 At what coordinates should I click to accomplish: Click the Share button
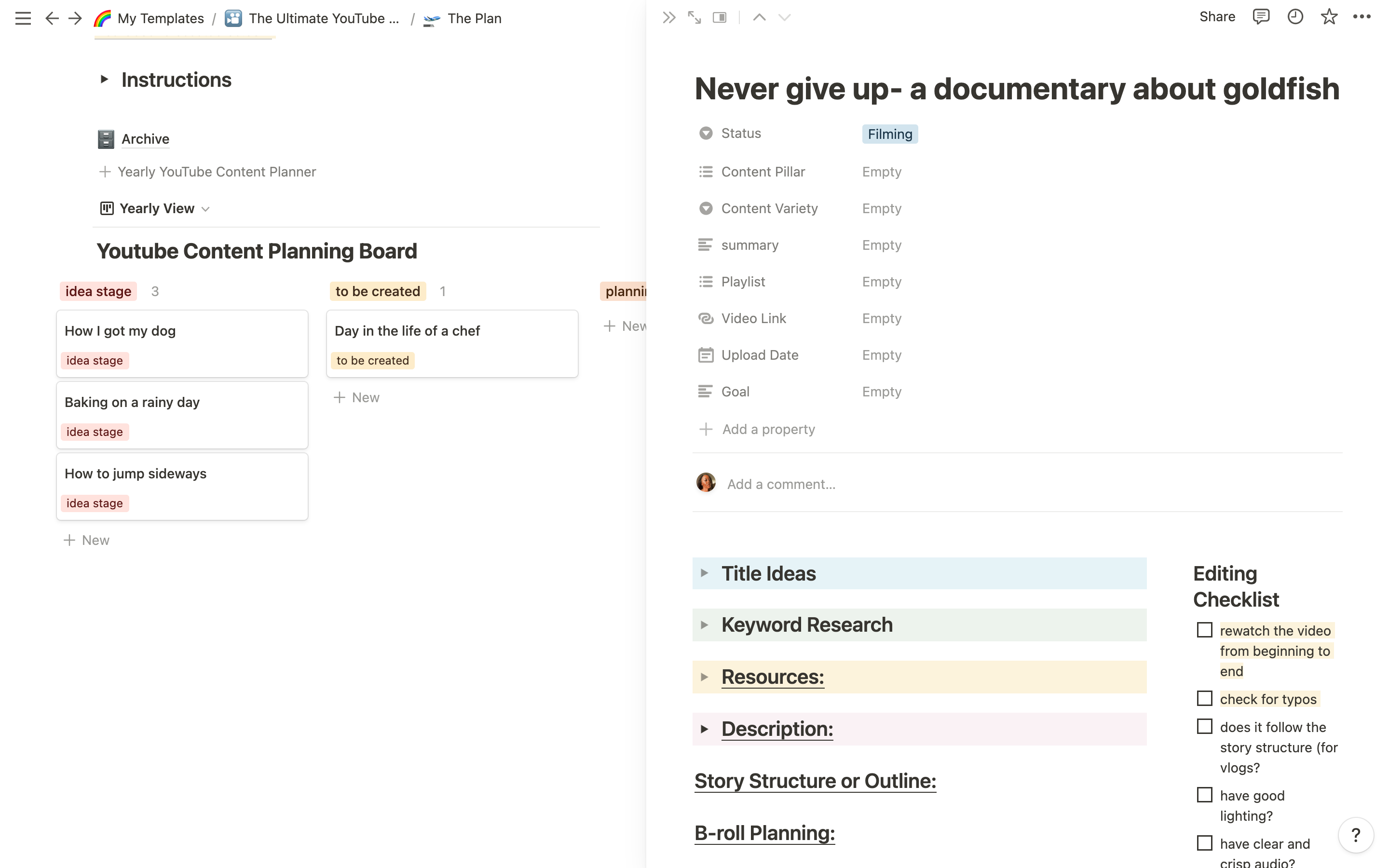pyautogui.click(x=1217, y=17)
